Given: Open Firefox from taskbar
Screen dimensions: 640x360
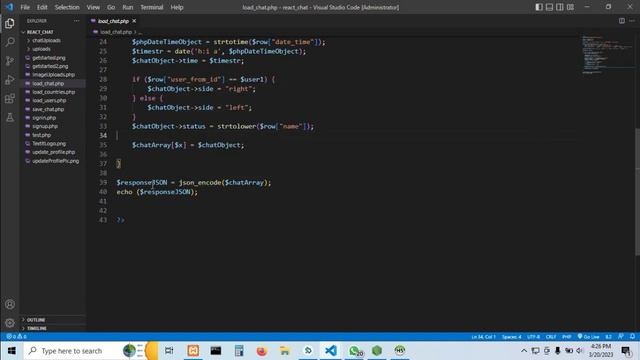Looking at the screenshot, I should [x=261, y=351].
